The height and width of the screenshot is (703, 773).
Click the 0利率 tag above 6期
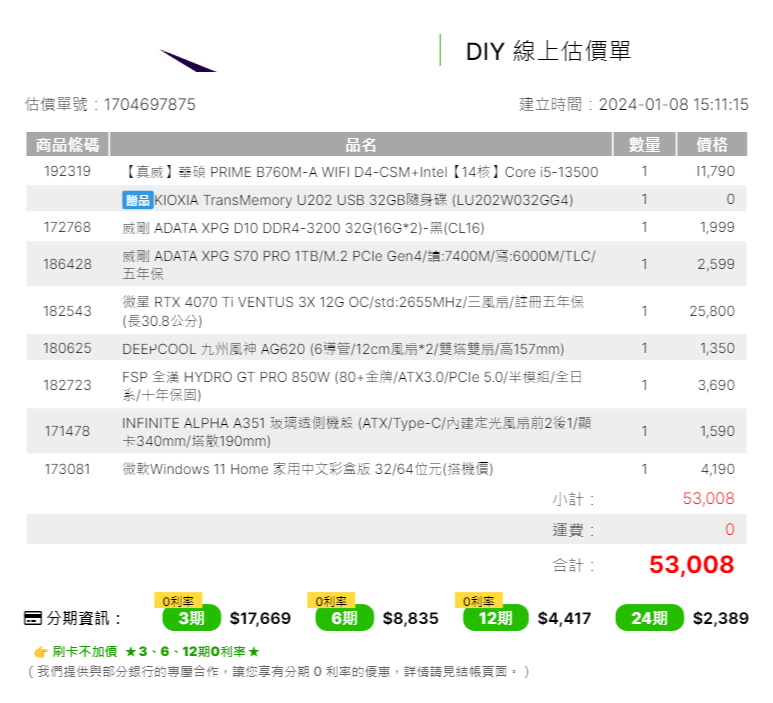coord(331,600)
